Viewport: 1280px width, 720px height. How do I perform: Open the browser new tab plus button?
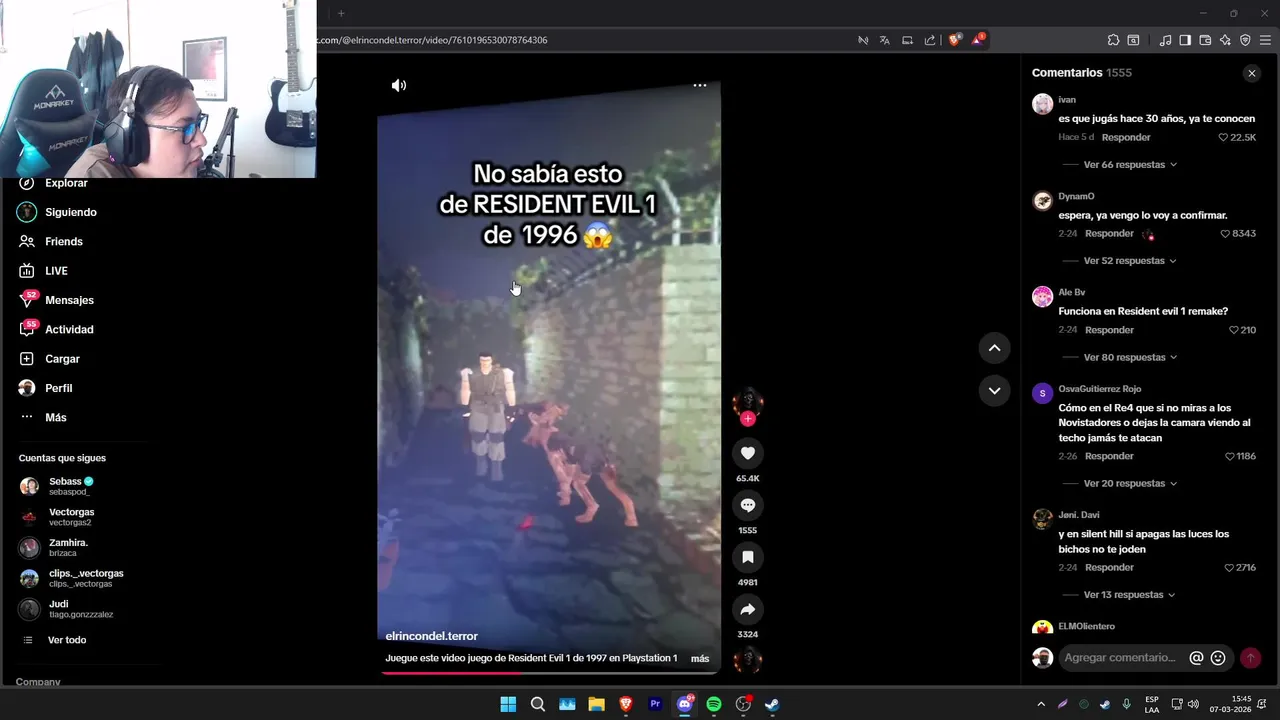click(341, 13)
